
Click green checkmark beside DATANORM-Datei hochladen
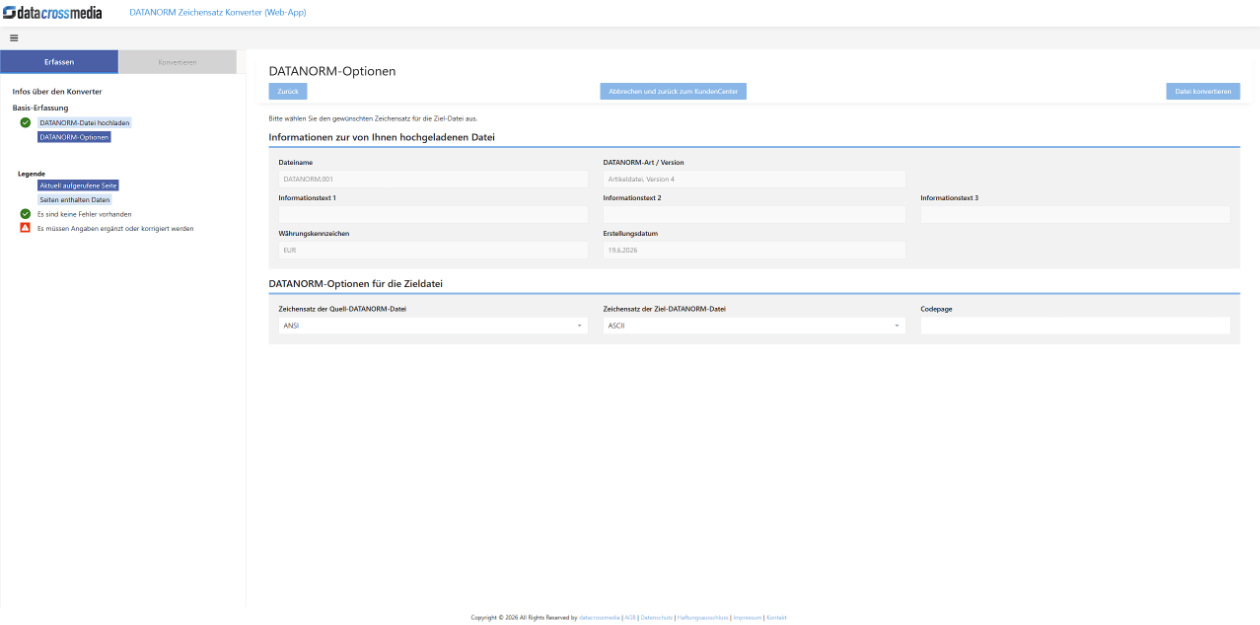[25, 122]
